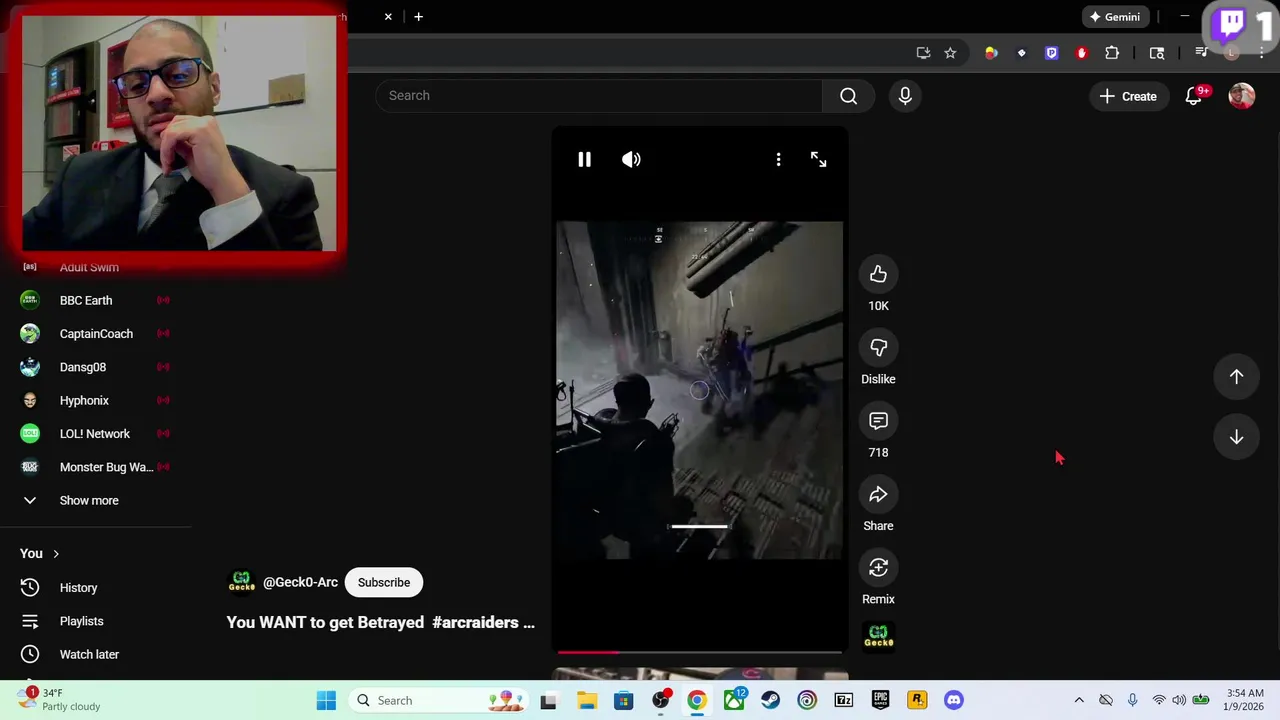Open Discord from the taskbar
The height and width of the screenshot is (720, 1280).
(x=954, y=700)
